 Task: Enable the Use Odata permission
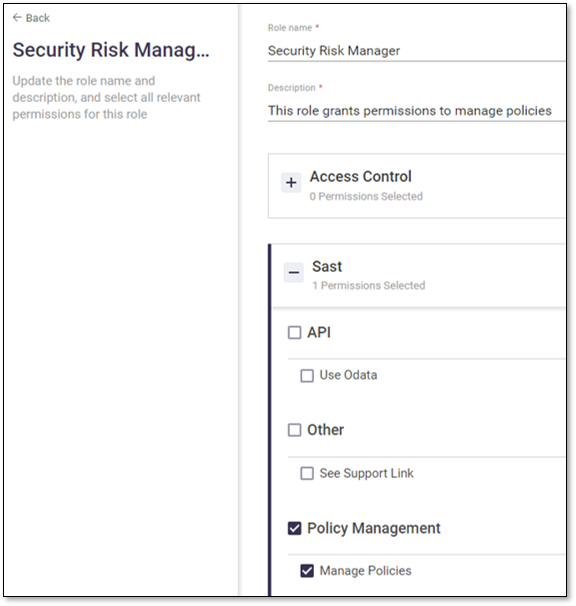pyautogui.click(x=307, y=376)
